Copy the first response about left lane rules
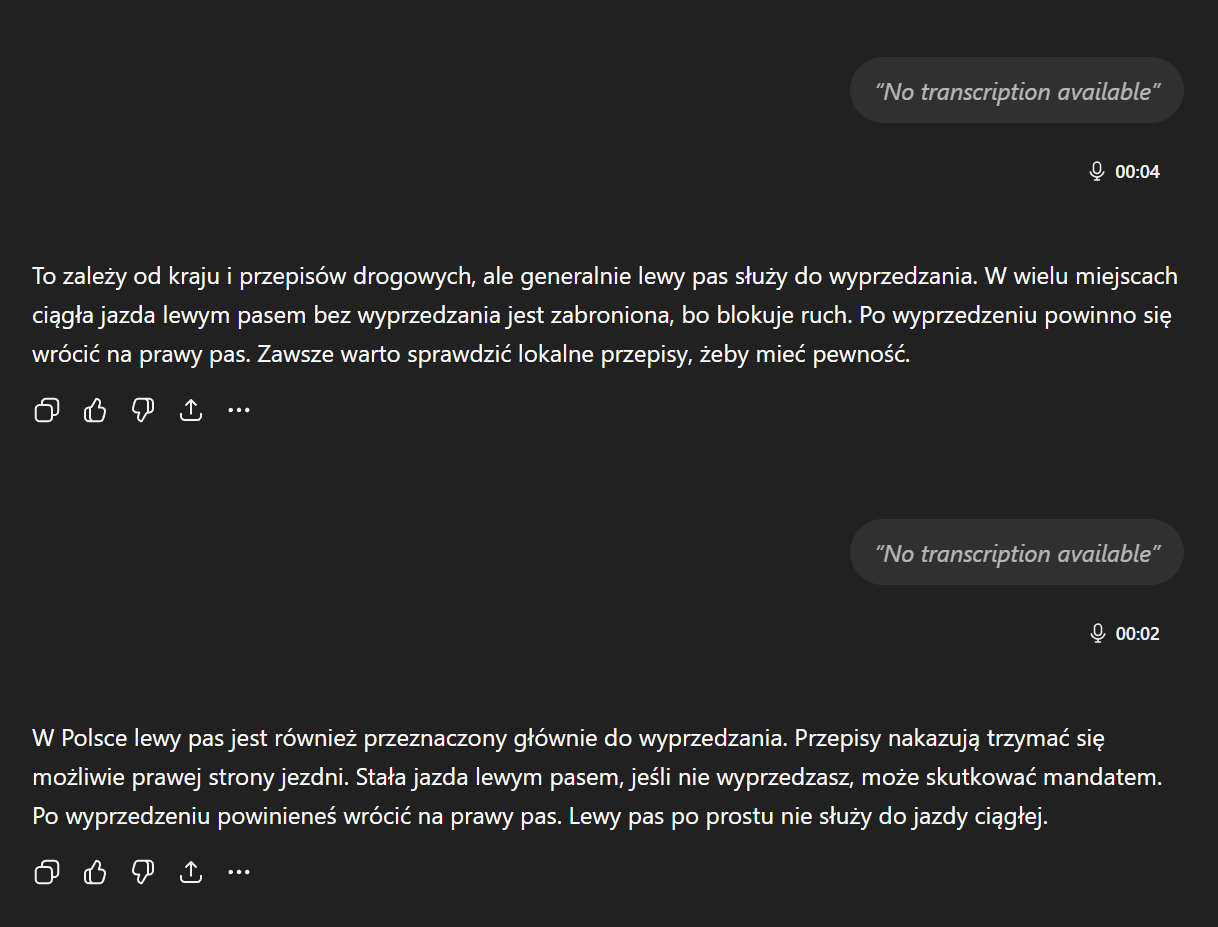1218x927 pixels. point(47,410)
